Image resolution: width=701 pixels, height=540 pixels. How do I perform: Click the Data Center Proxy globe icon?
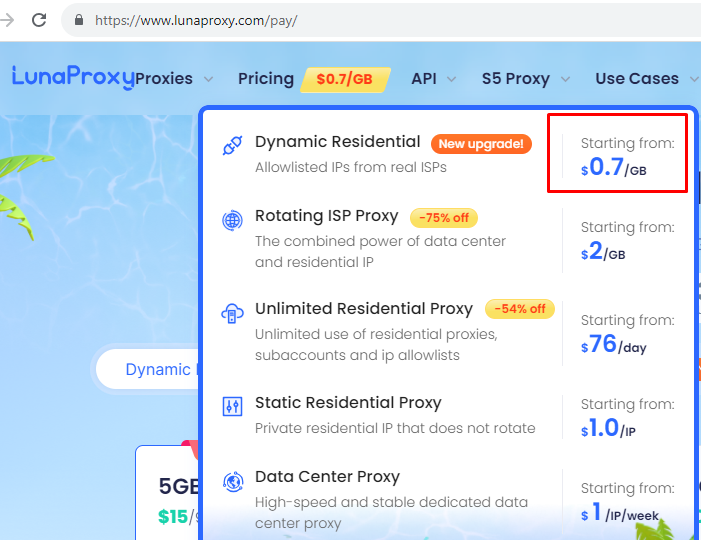point(232,482)
